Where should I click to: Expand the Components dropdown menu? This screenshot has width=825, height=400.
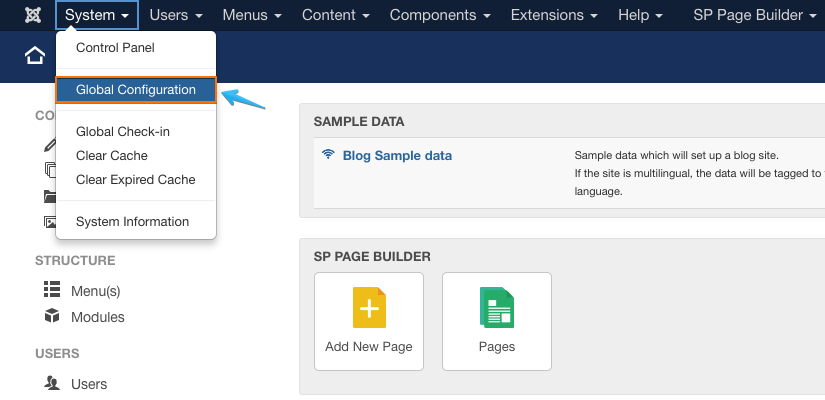[x=441, y=15]
